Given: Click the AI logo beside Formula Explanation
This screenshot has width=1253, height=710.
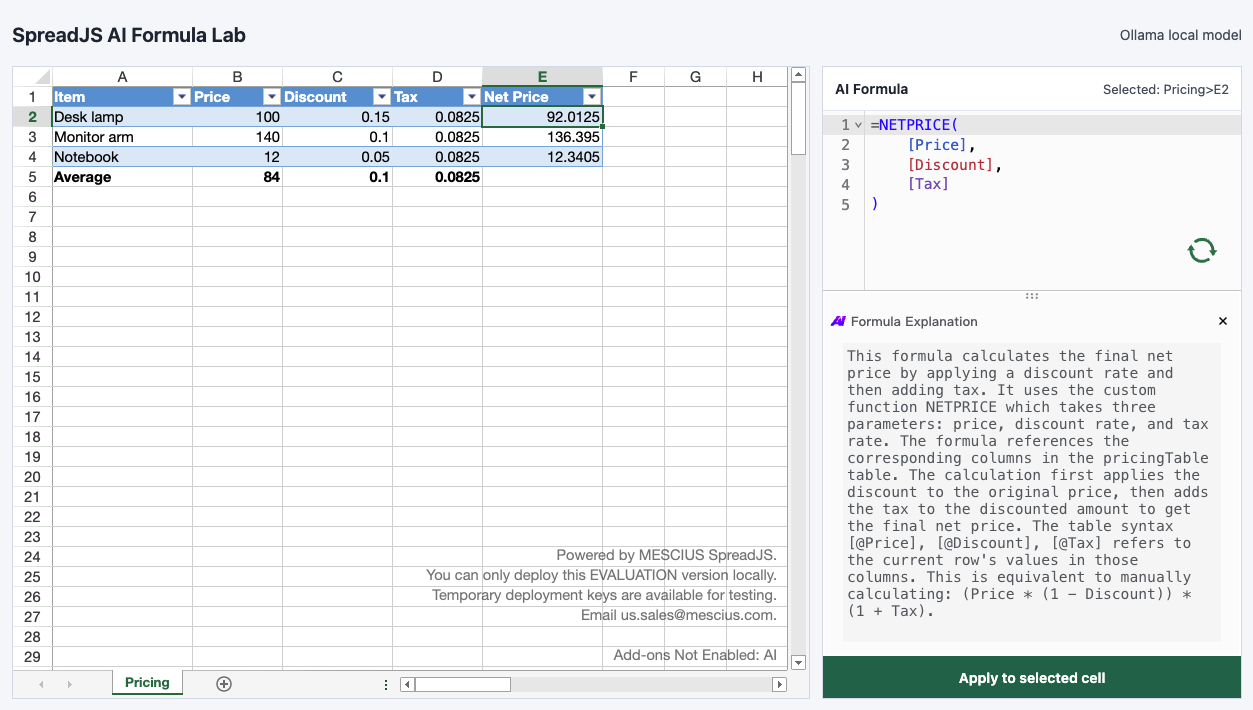Looking at the screenshot, I should pos(838,321).
